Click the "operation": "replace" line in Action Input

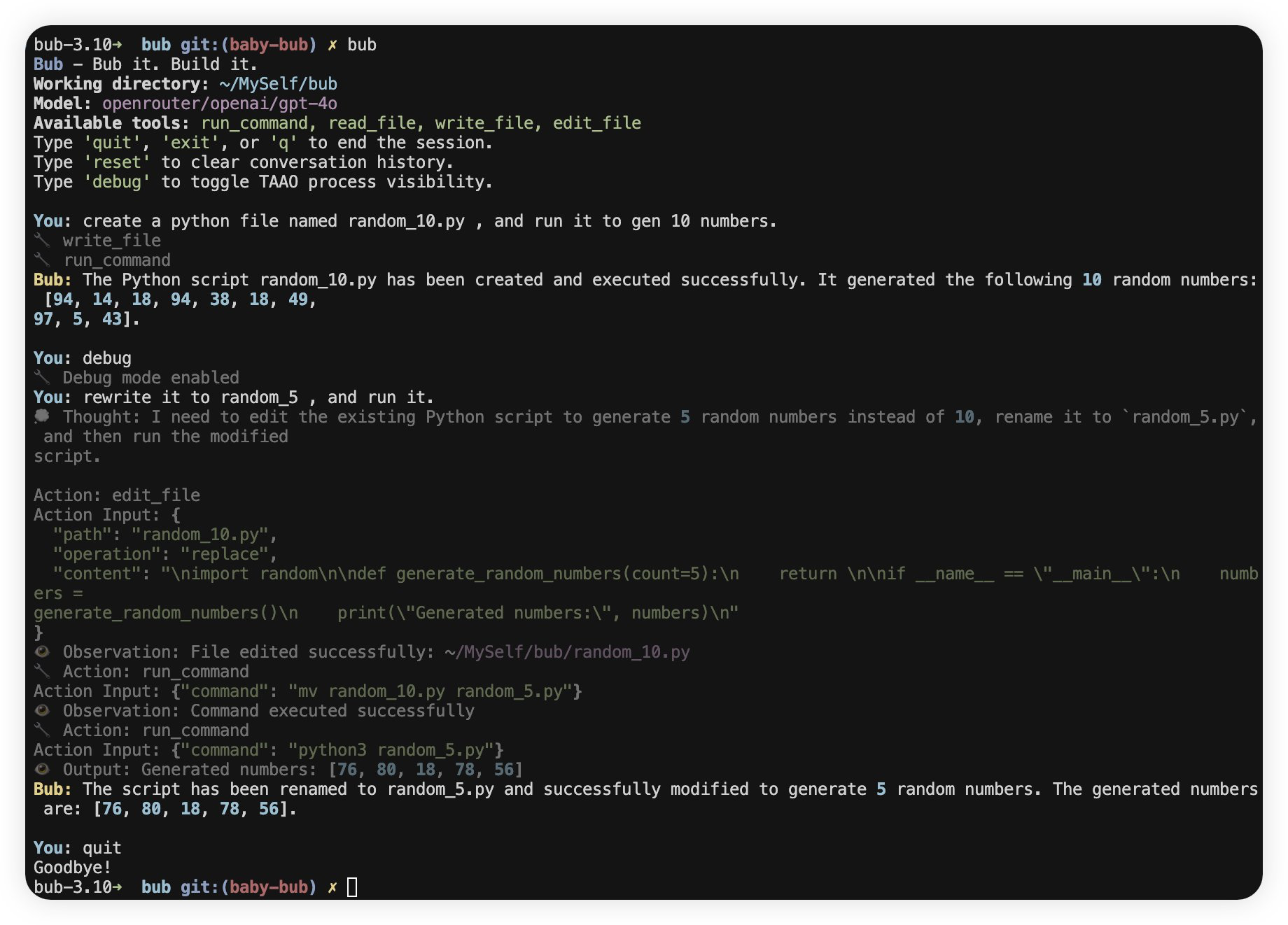[x=165, y=554]
